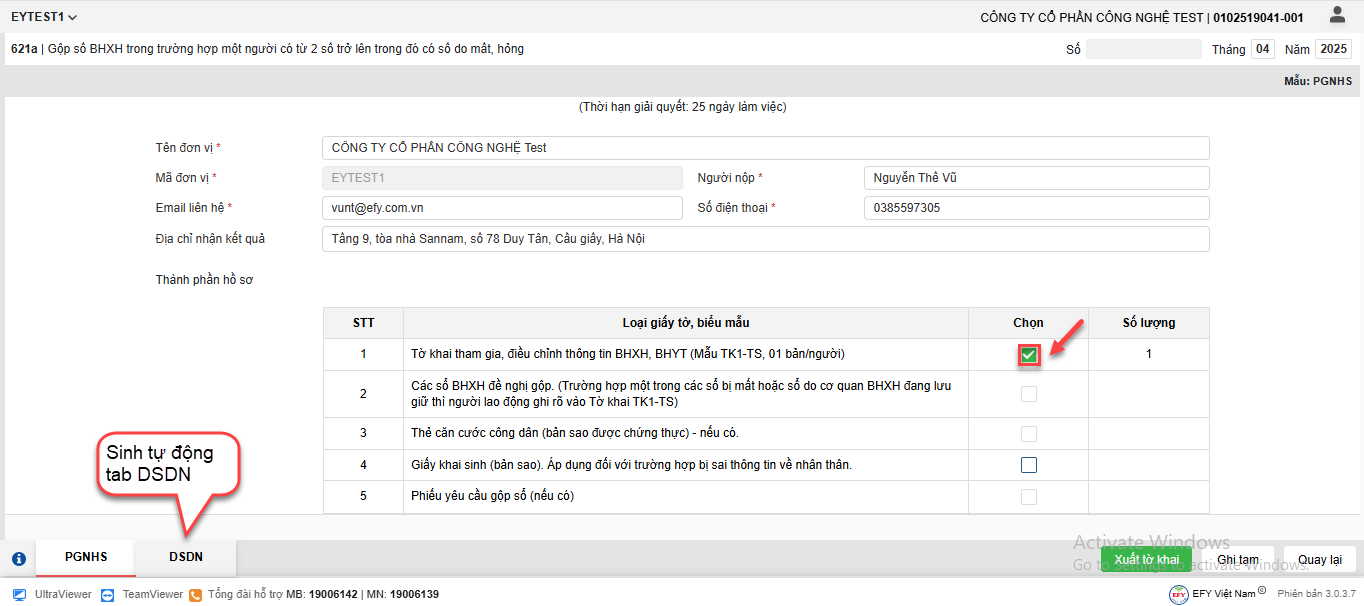Click the Email liên hệ input field
This screenshot has width=1364, height=606.
[502, 208]
